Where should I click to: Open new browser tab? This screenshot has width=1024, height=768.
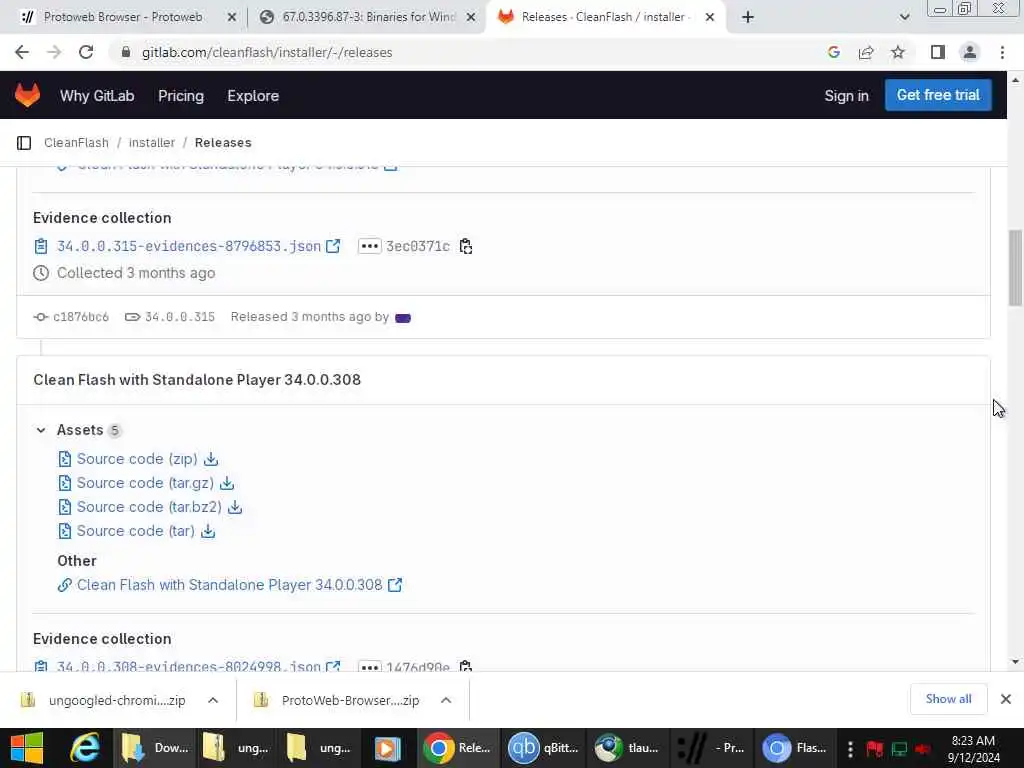[748, 17]
